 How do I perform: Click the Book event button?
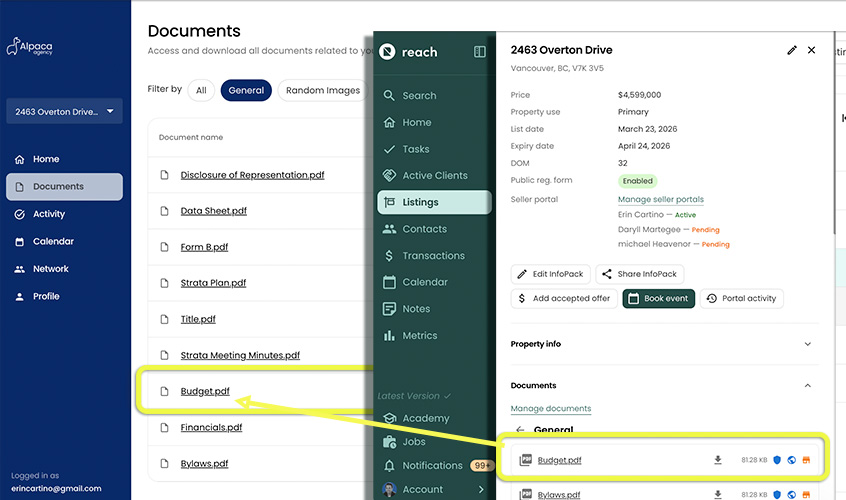click(x=658, y=298)
